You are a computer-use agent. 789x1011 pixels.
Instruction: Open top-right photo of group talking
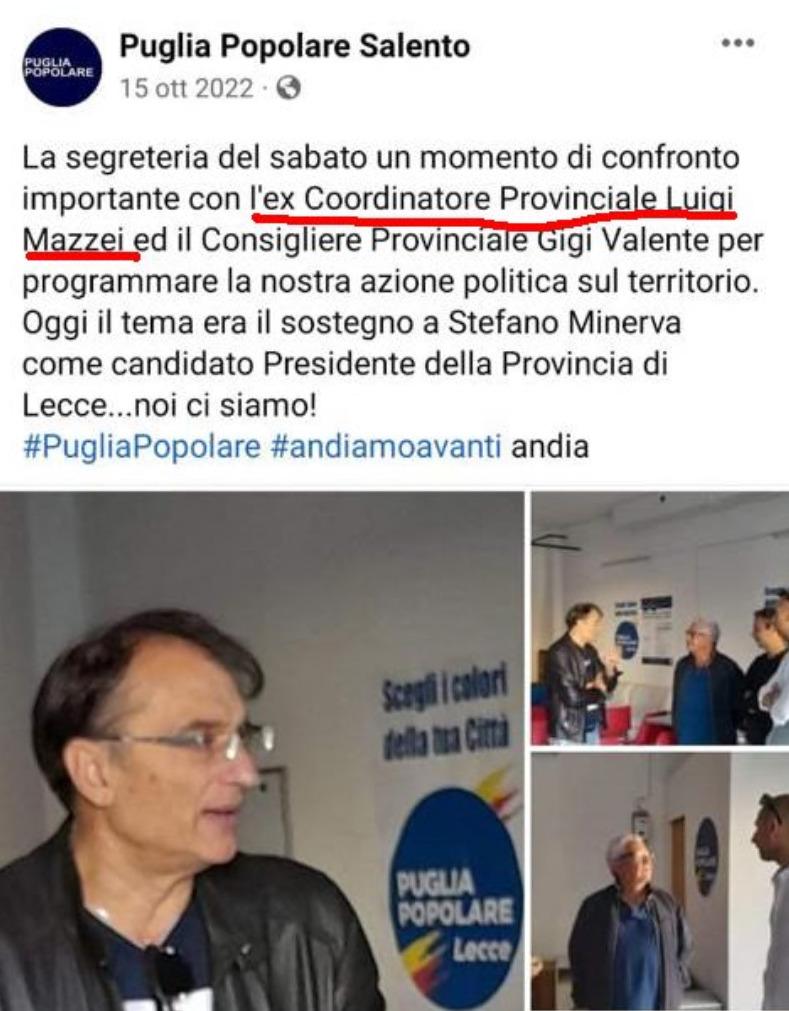pyautogui.click(x=660, y=618)
